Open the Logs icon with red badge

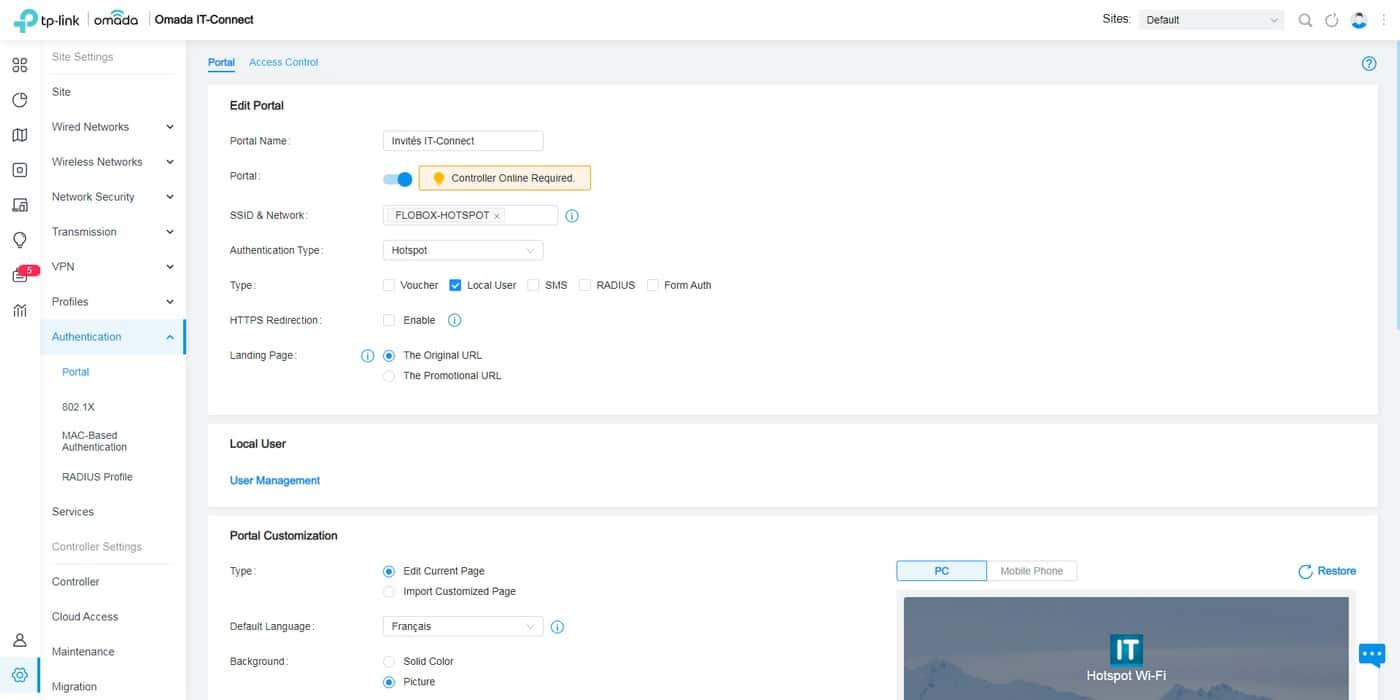tap(20, 275)
